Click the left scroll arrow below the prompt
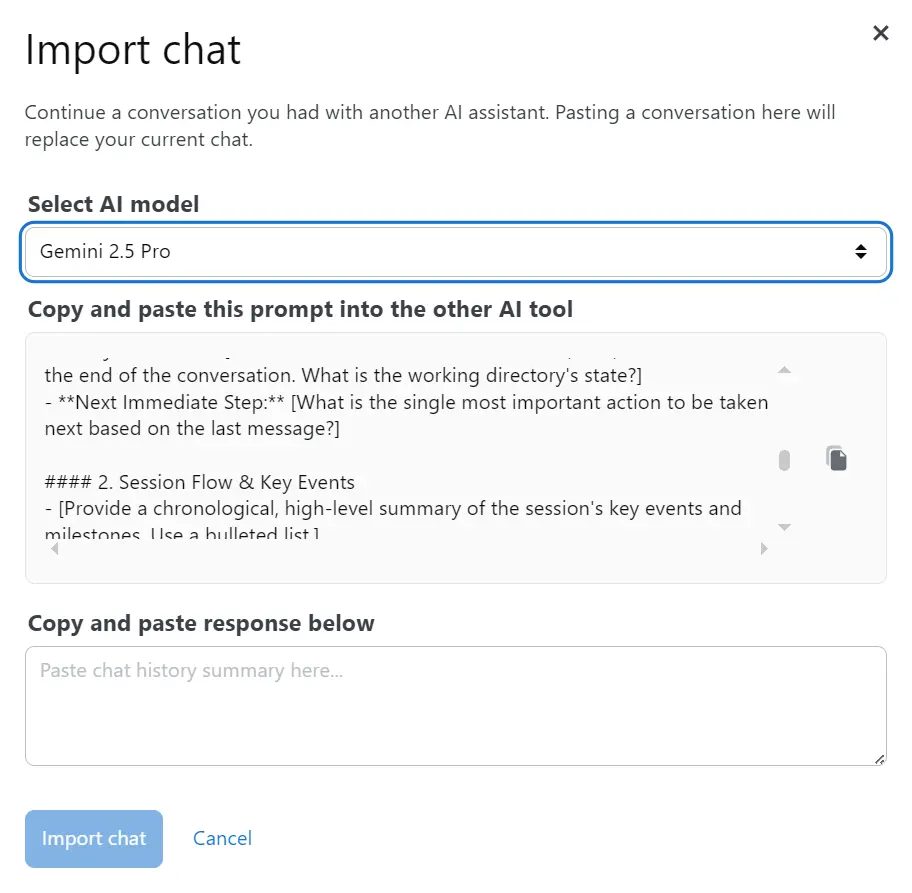The width and height of the screenshot is (912, 893). click(55, 548)
